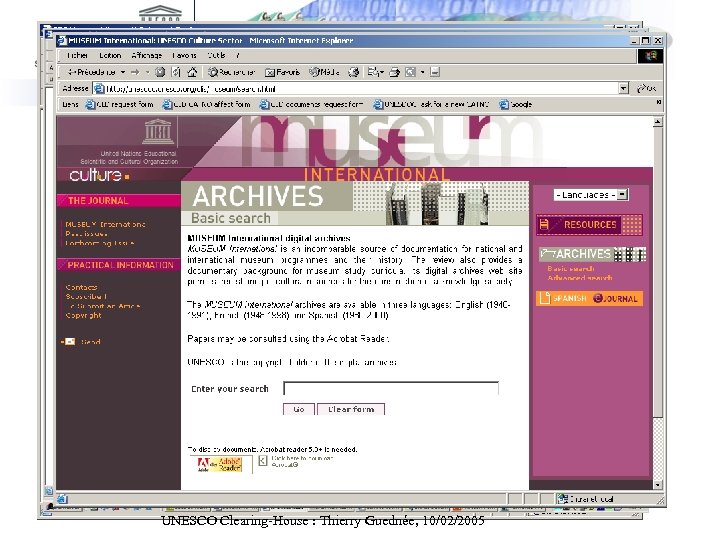Open the SPANISH JOURNAL button
Image resolution: width=720 pixels, height=540 pixels.
coord(589,298)
